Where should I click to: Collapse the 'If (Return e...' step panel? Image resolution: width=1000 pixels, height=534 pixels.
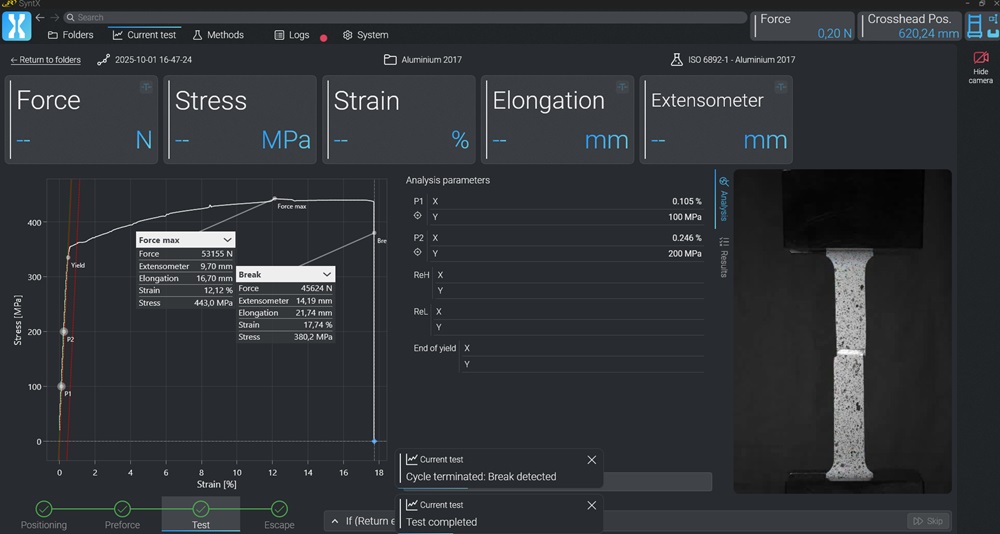(x=334, y=521)
